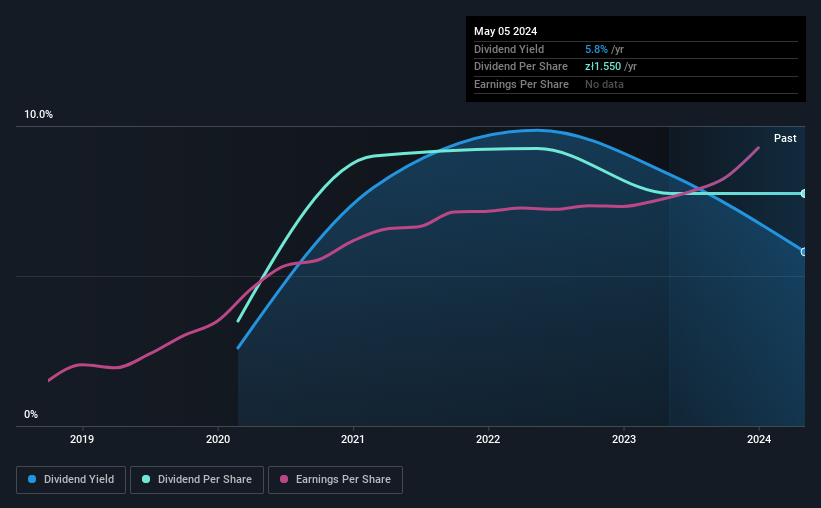Click the teal Dividend Per Share legend dot
The image size is (821, 508).
pos(146,479)
